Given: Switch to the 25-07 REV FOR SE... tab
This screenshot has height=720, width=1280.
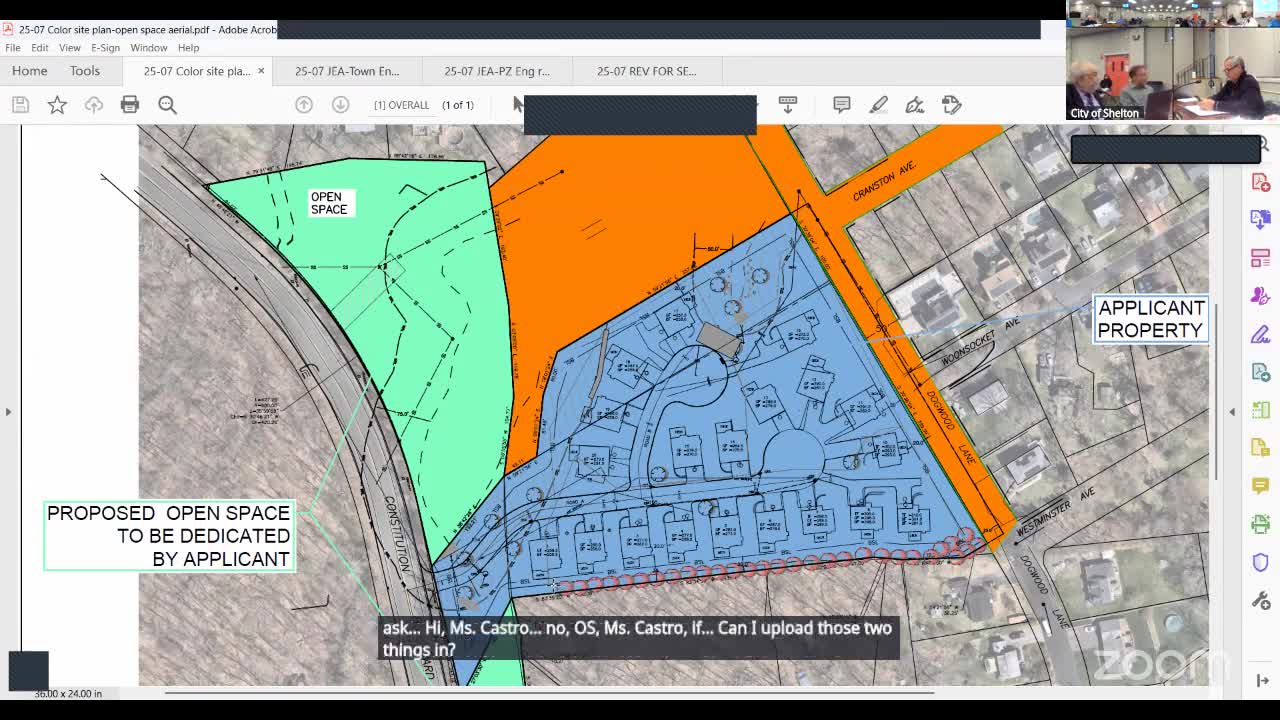Looking at the screenshot, I should (647, 71).
